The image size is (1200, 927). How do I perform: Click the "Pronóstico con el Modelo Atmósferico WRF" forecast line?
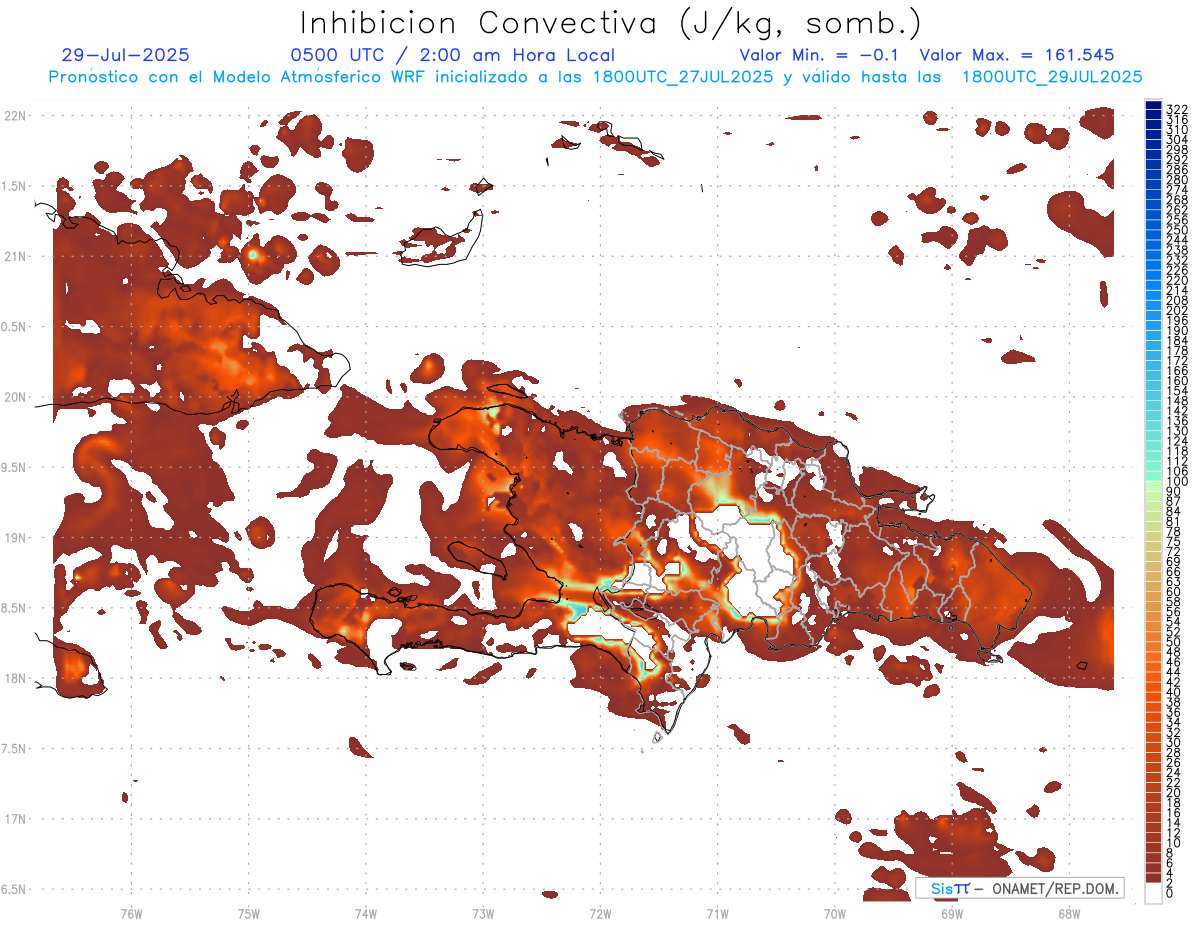[x=595, y=76]
